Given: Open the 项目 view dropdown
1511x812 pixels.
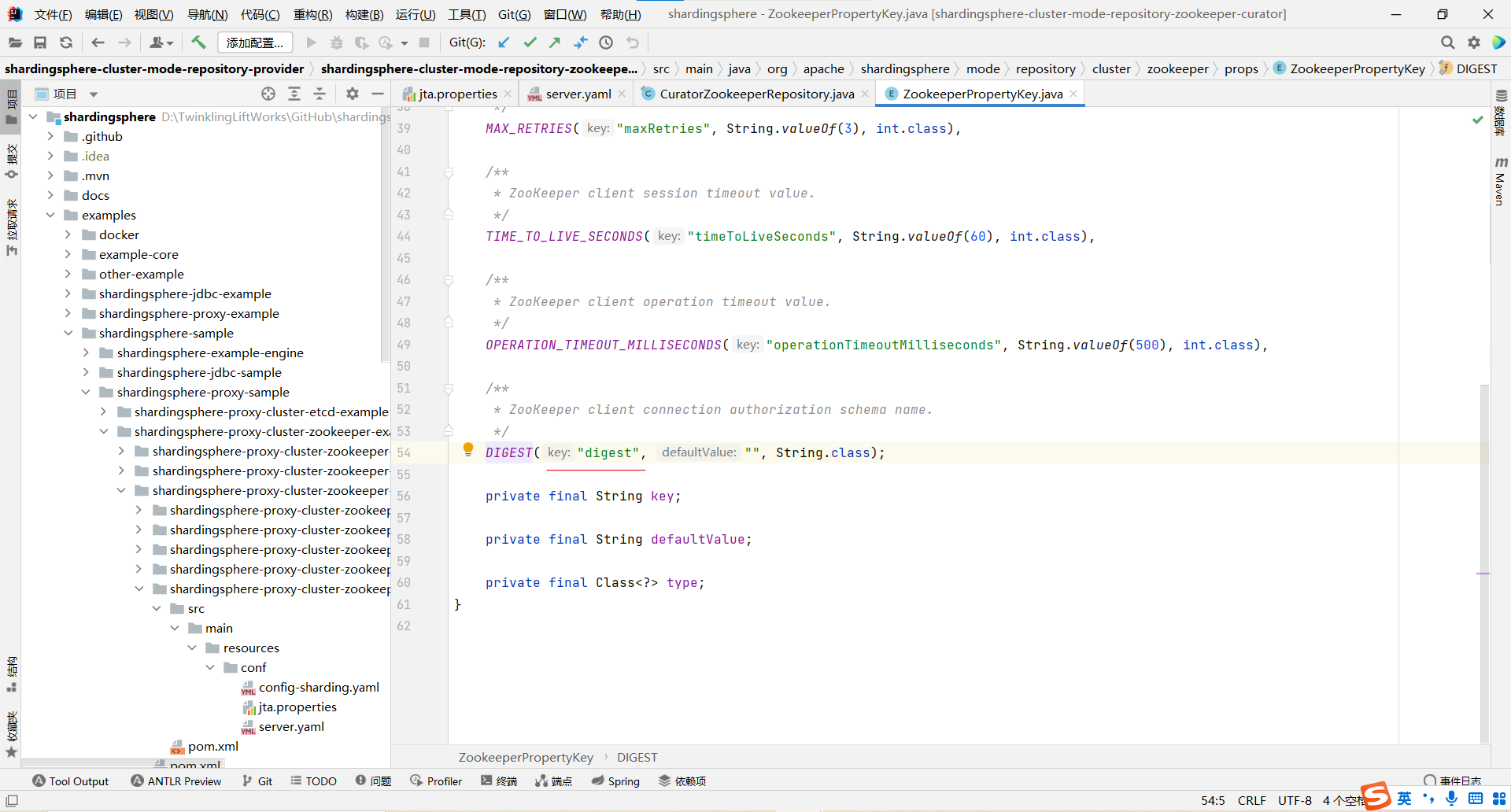Looking at the screenshot, I should (x=93, y=94).
